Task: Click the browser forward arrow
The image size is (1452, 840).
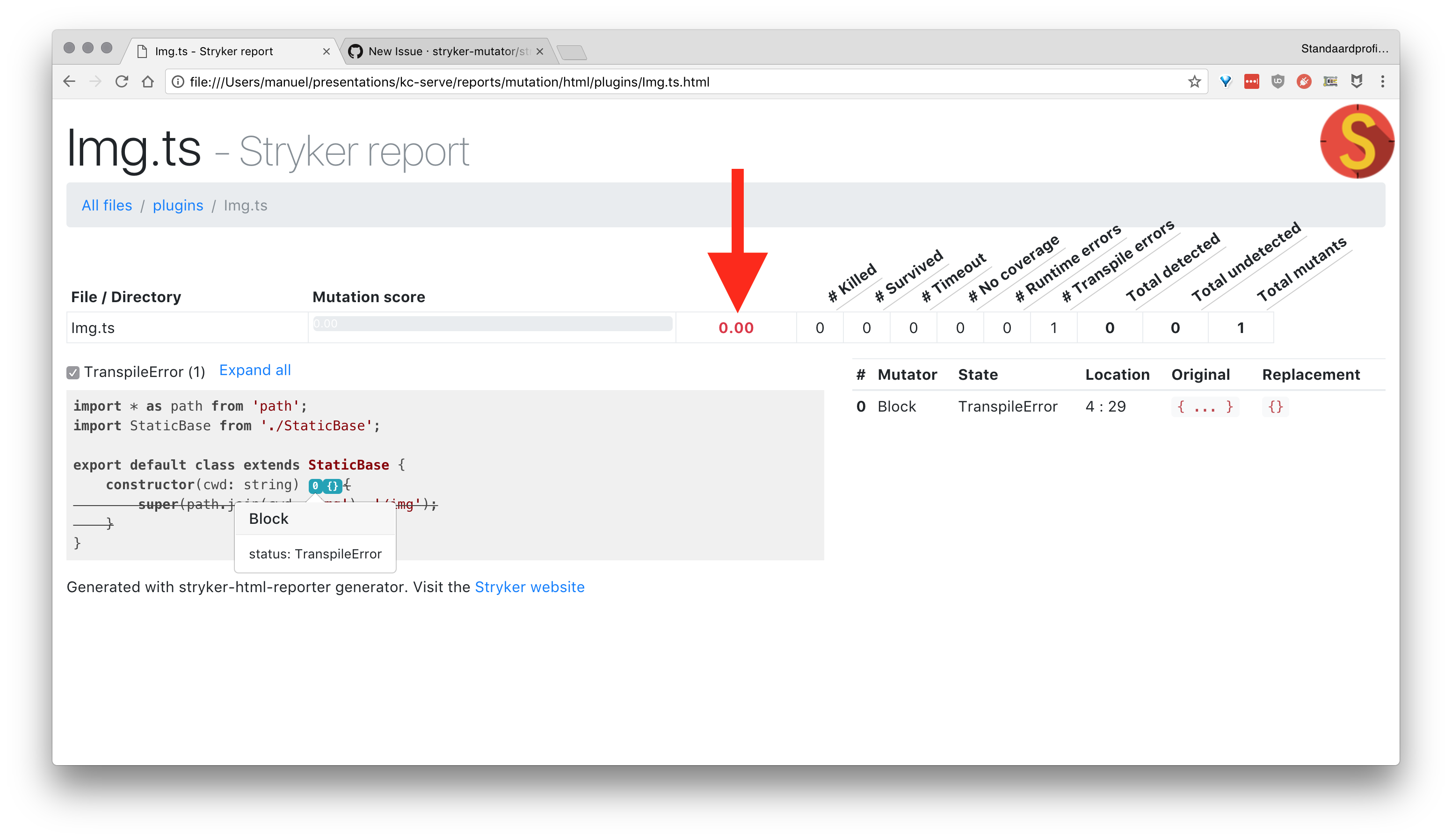Action: pos(95,82)
